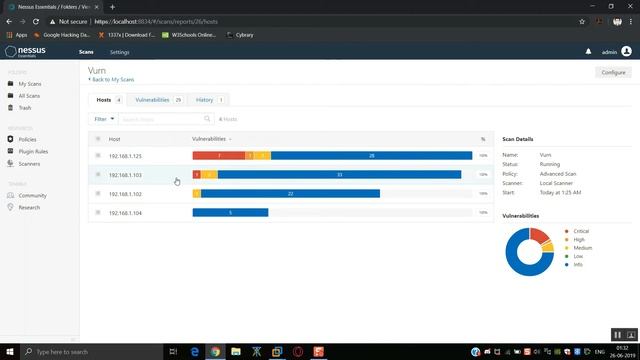Select checkbox for host 192.168.1.125

98,156
